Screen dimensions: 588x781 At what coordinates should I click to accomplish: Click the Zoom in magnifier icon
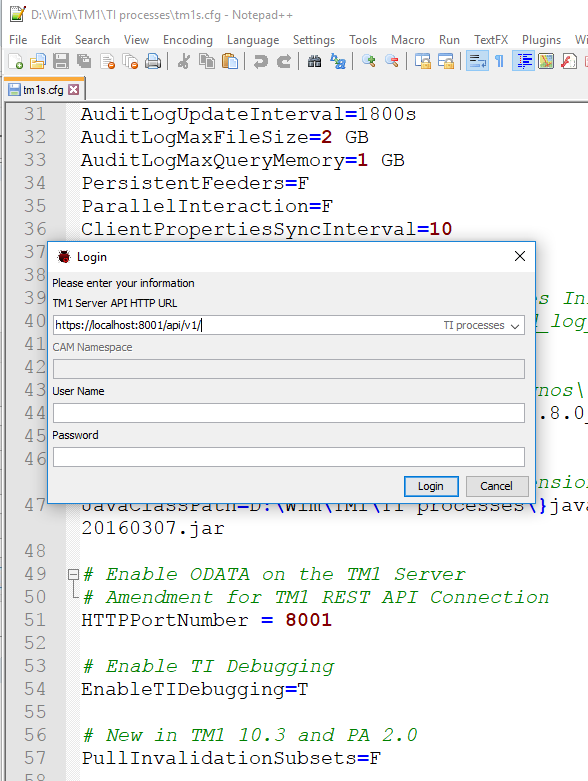coord(368,61)
